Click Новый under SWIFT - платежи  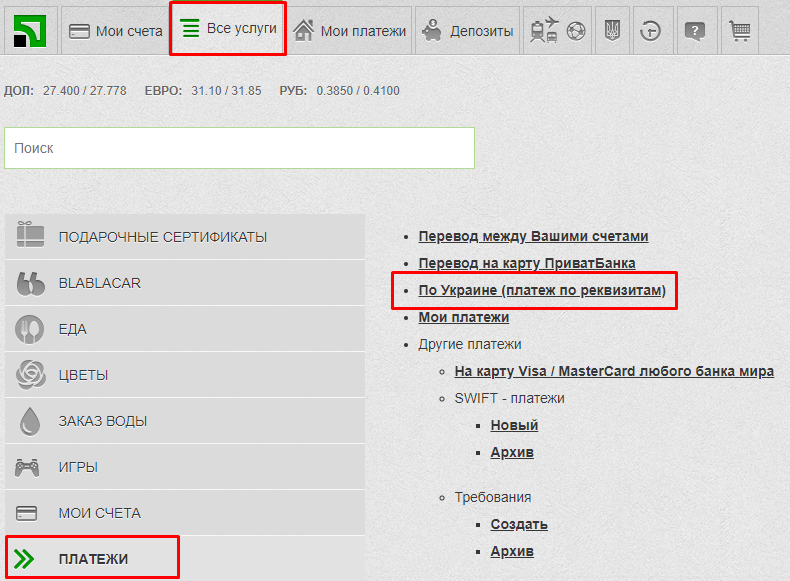pos(514,425)
